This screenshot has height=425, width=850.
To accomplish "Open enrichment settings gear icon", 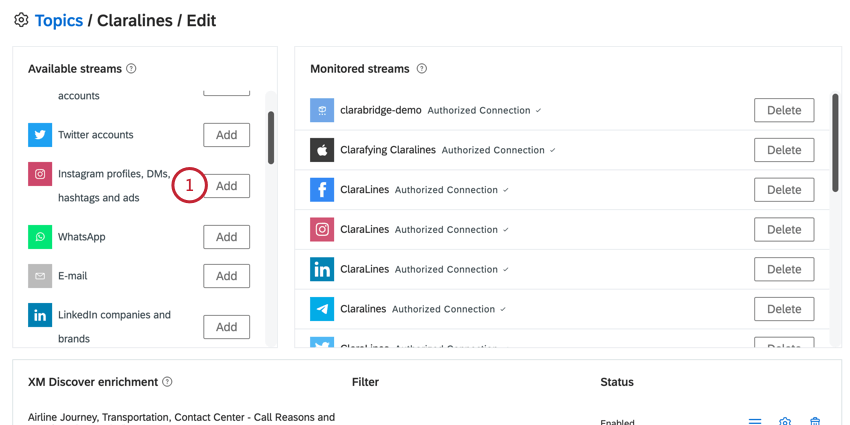I will (x=785, y=421).
